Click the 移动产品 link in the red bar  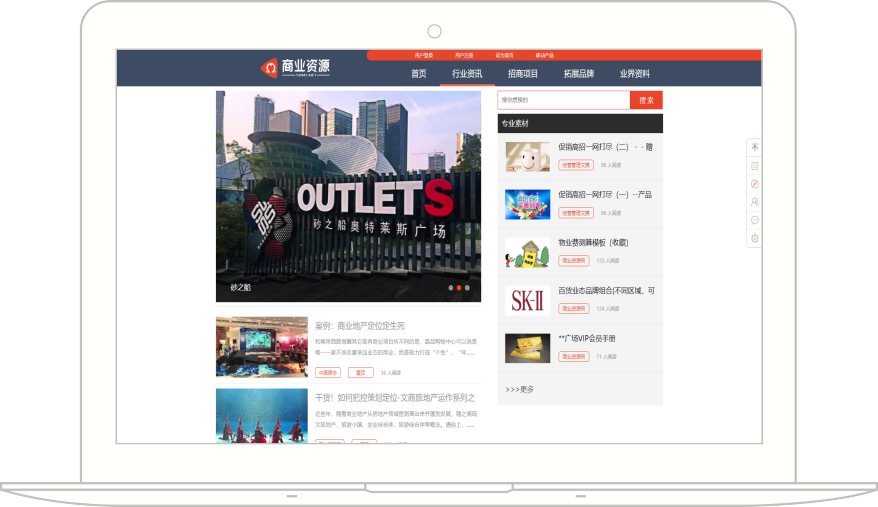[545, 55]
